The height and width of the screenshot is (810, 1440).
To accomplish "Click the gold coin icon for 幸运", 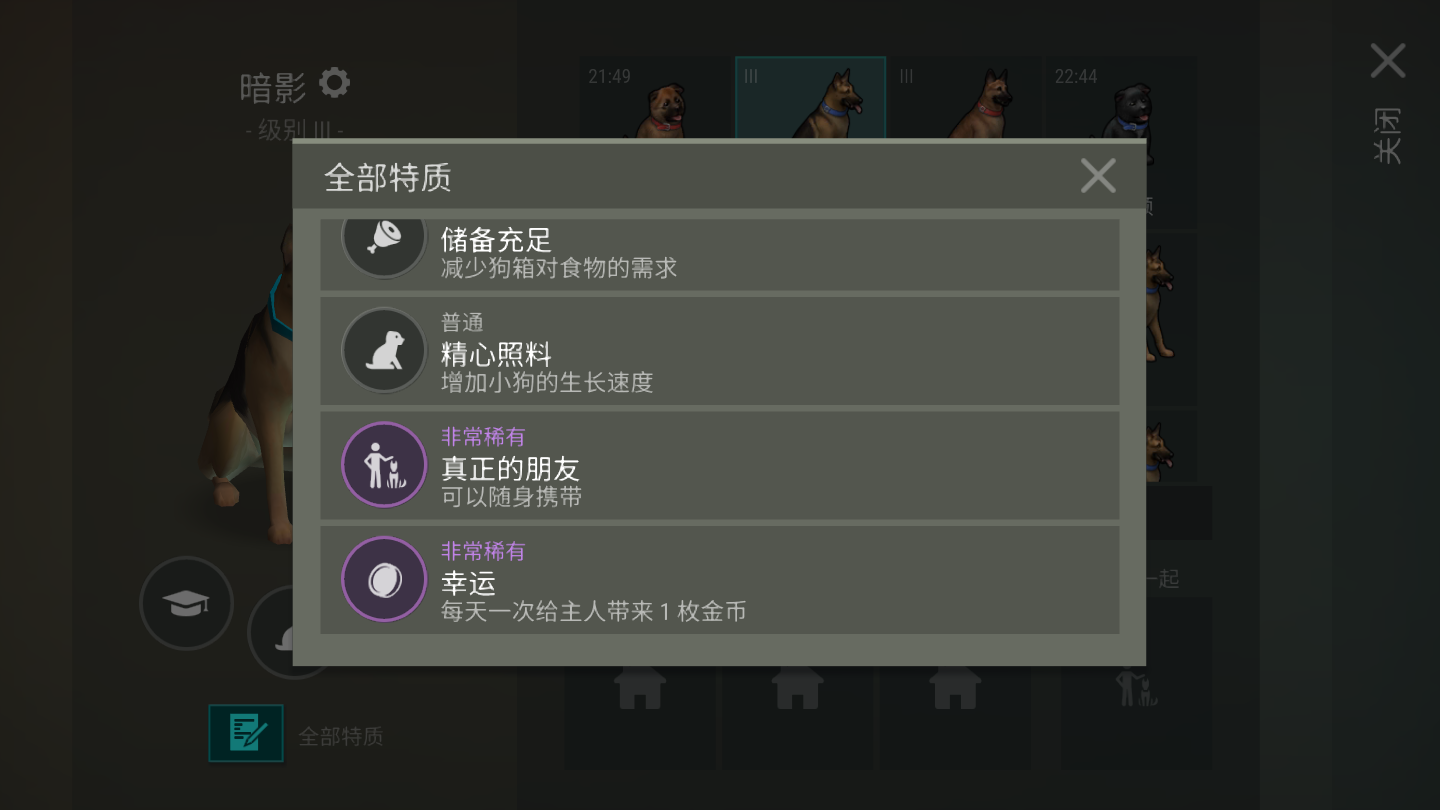I will pos(384,580).
